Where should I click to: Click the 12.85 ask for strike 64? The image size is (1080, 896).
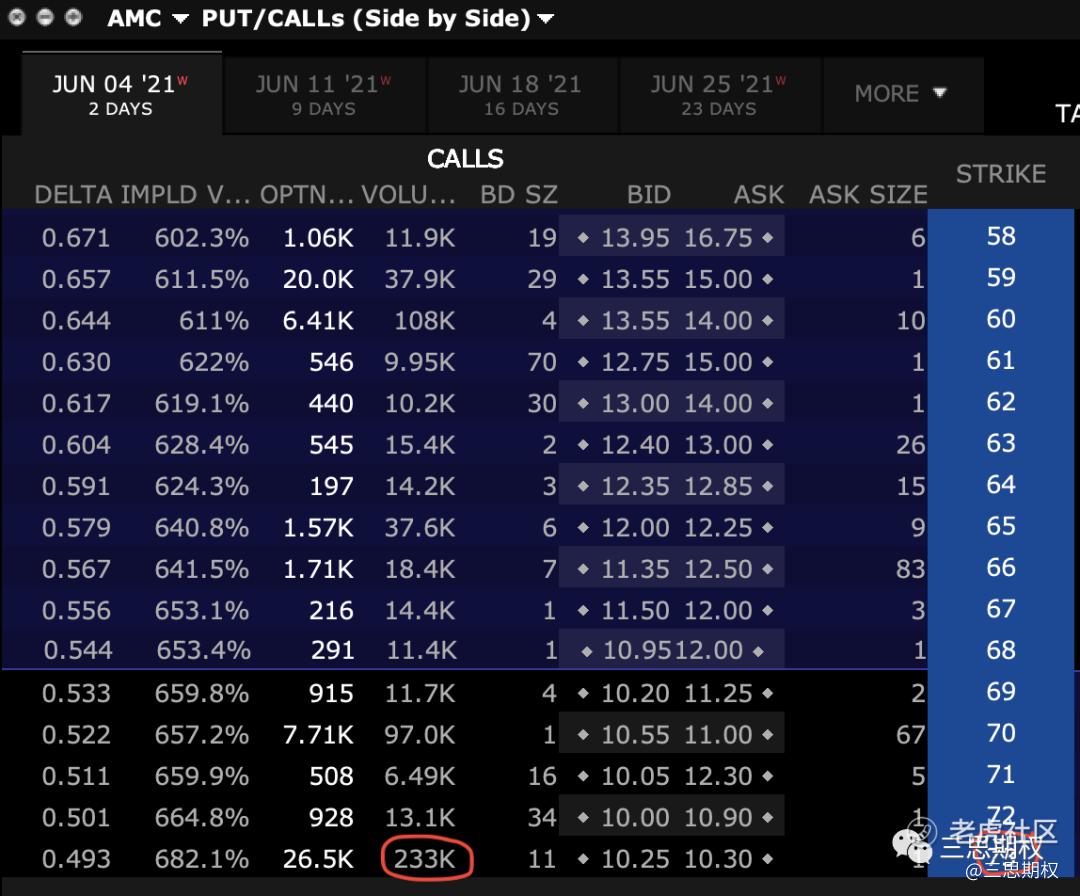click(718, 486)
